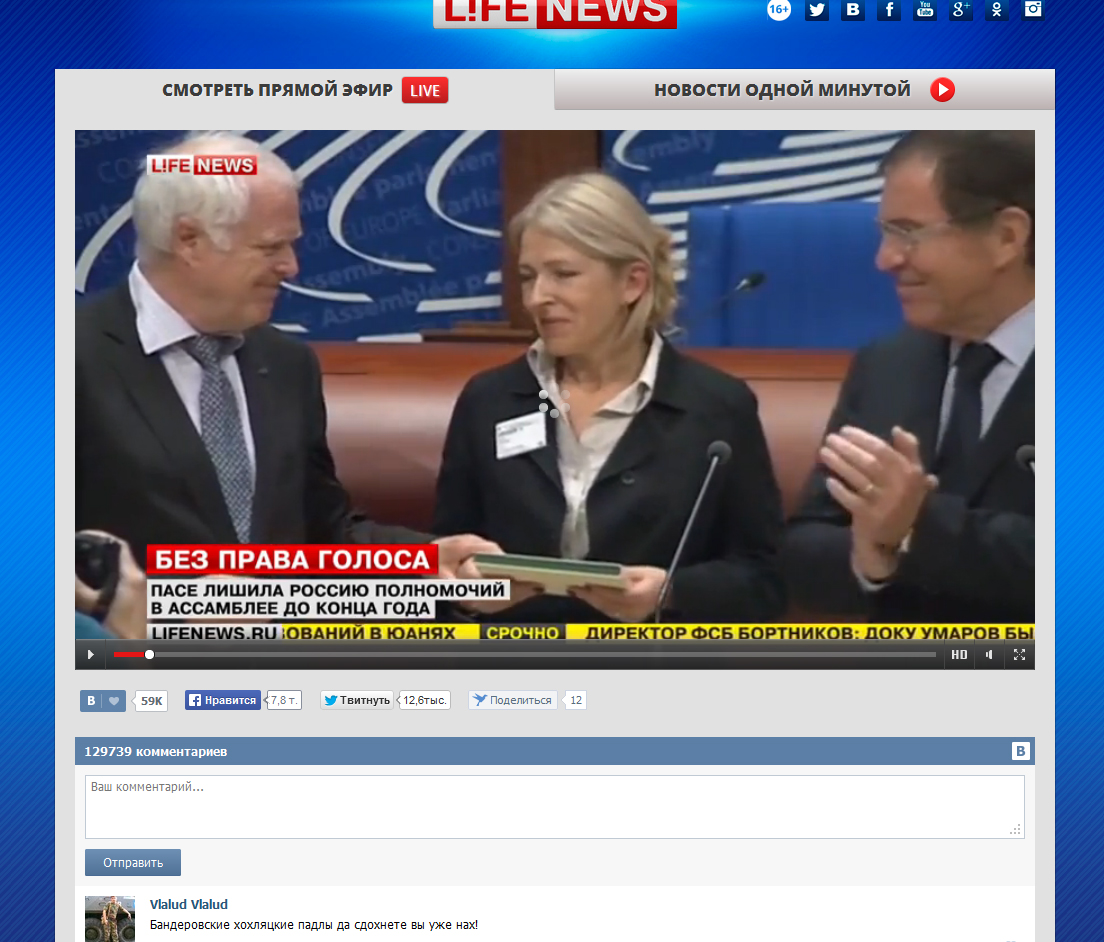Open the Odnoklassniki social icon
Image resolution: width=1104 pixels, height=942 pixels.
tap(997, 10)
